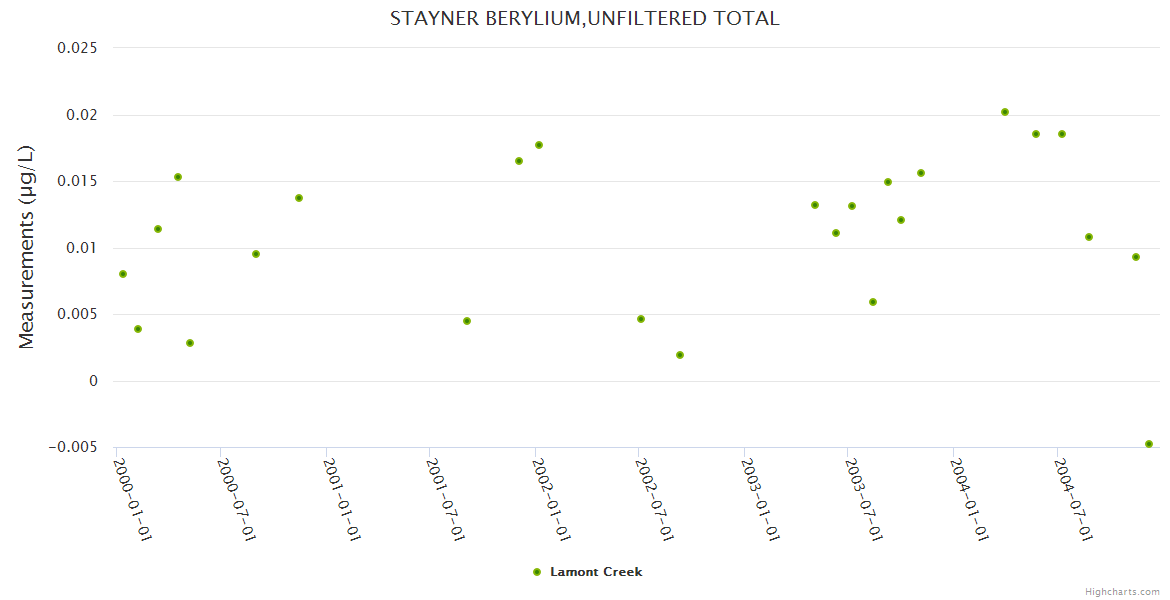The height and width of the screenshot is (600, 1170).
Task: Click the green legend marker beside Lamont Creek
Action: 537,572
